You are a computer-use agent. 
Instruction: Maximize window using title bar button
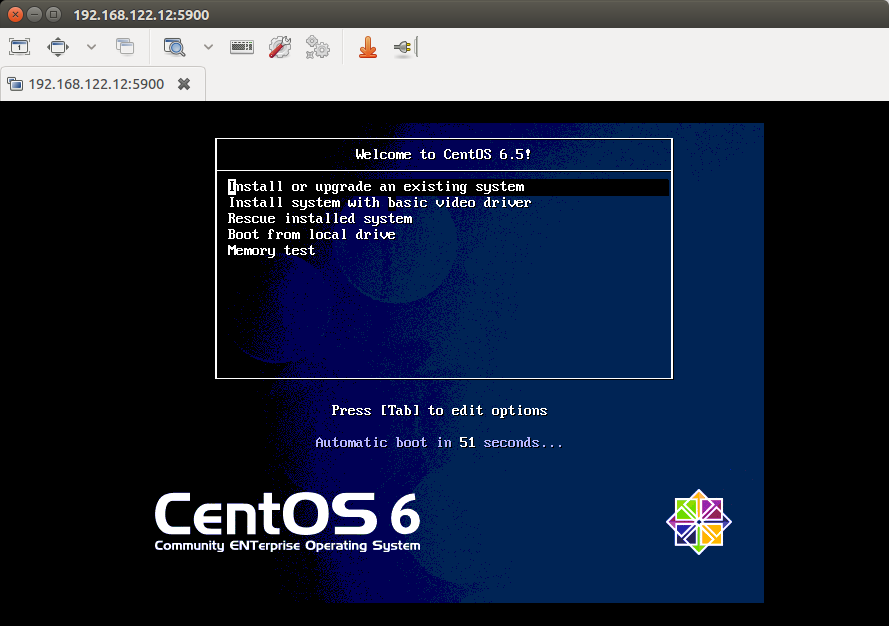coord(54,14)
